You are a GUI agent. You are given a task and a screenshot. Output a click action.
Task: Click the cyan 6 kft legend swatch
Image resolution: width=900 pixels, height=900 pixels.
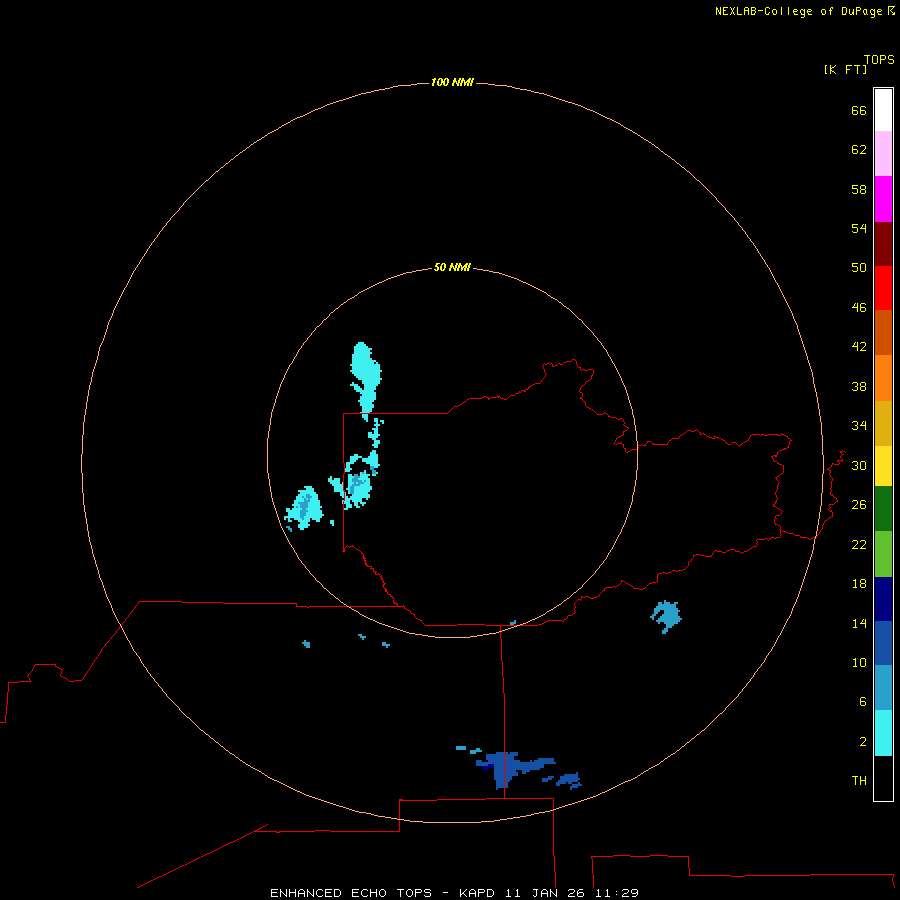tap(883, 732)
